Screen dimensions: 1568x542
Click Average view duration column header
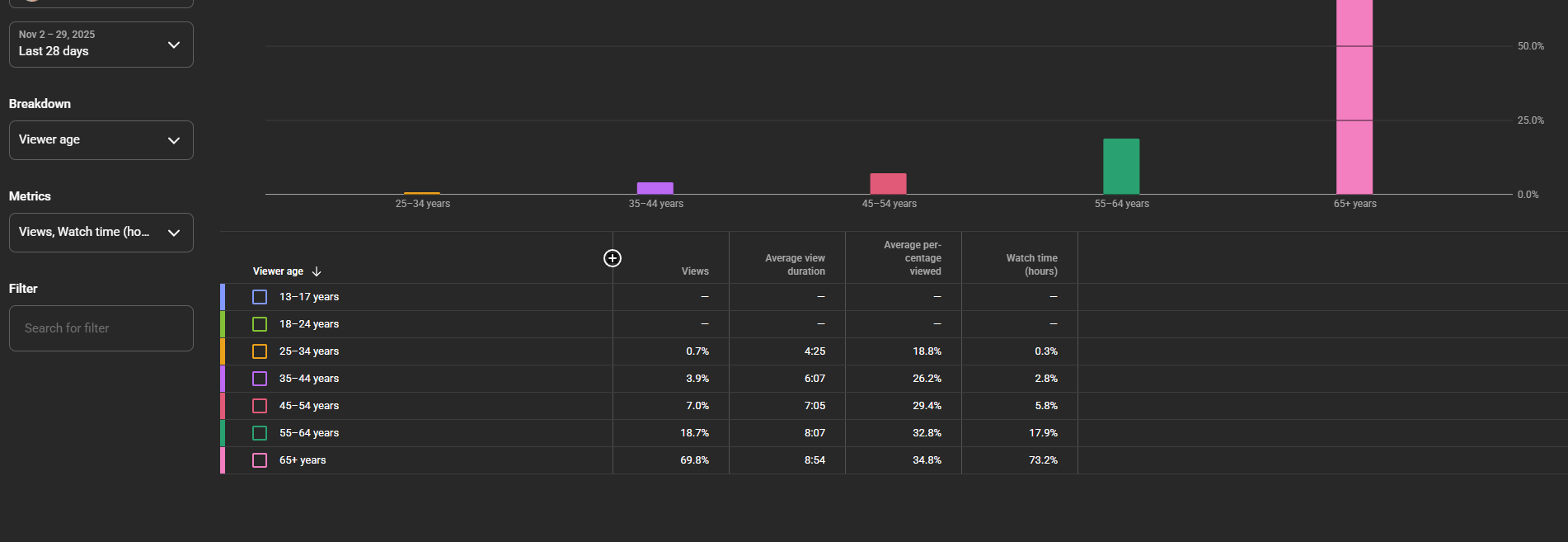(795, 265)
